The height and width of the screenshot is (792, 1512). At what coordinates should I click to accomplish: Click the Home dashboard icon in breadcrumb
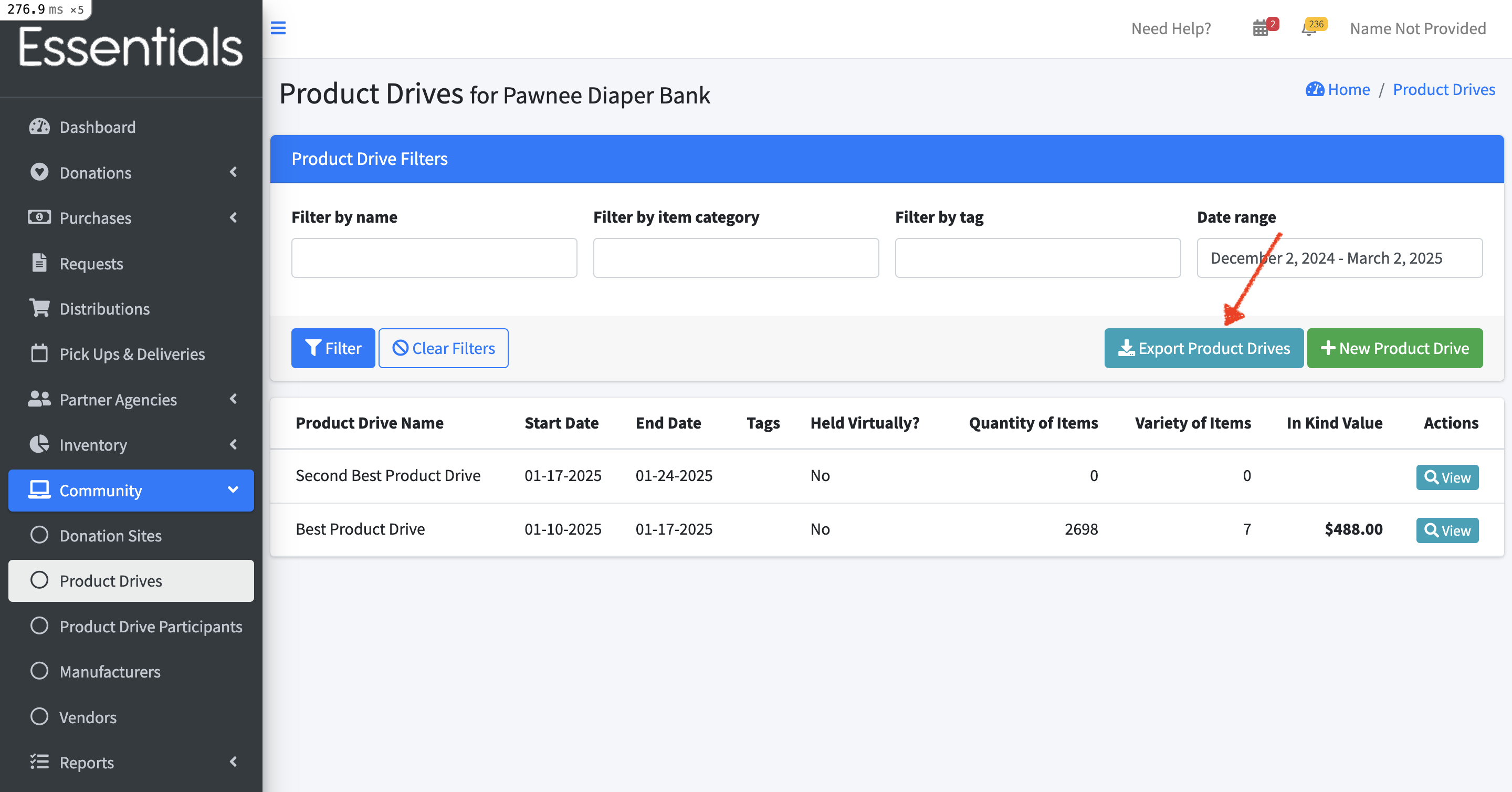pos(1315,89)
